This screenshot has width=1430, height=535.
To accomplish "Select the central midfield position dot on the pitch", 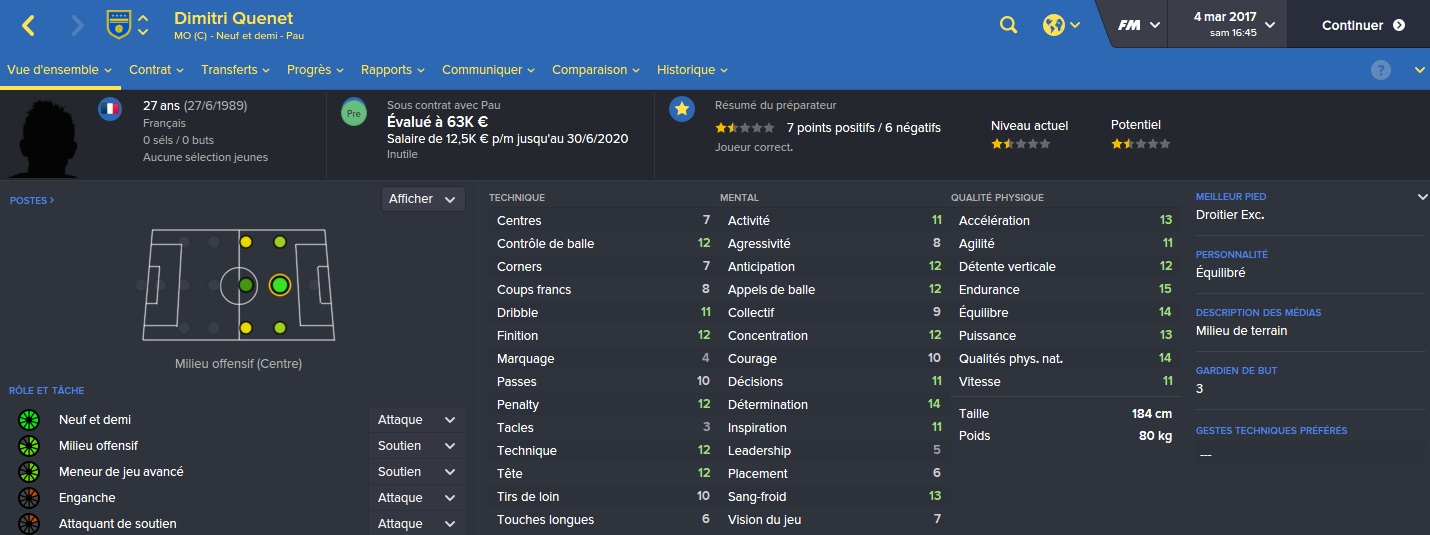I will (246, 286).
